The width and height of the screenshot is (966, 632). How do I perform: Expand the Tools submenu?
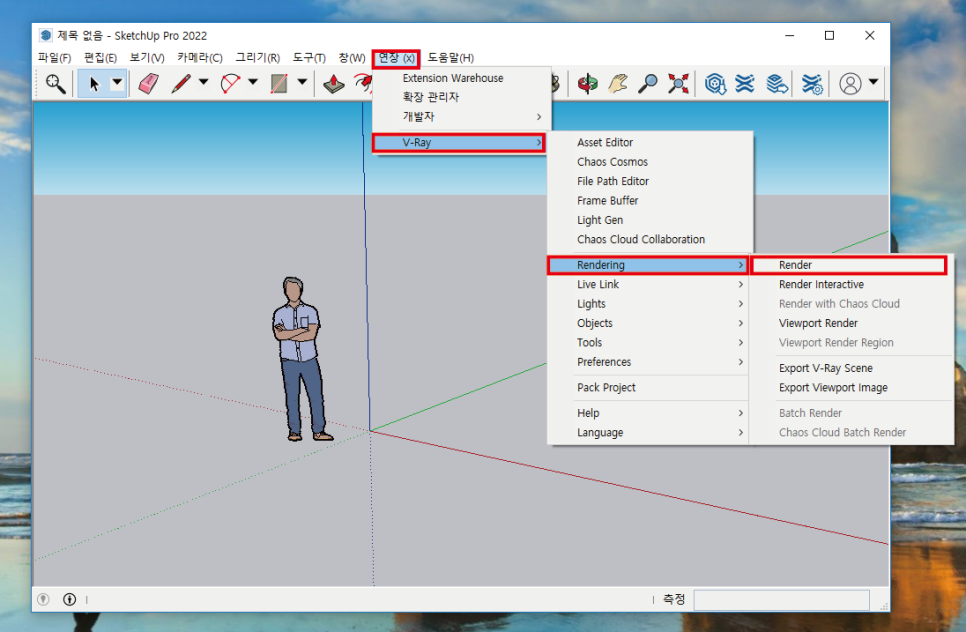click(649, 342)
